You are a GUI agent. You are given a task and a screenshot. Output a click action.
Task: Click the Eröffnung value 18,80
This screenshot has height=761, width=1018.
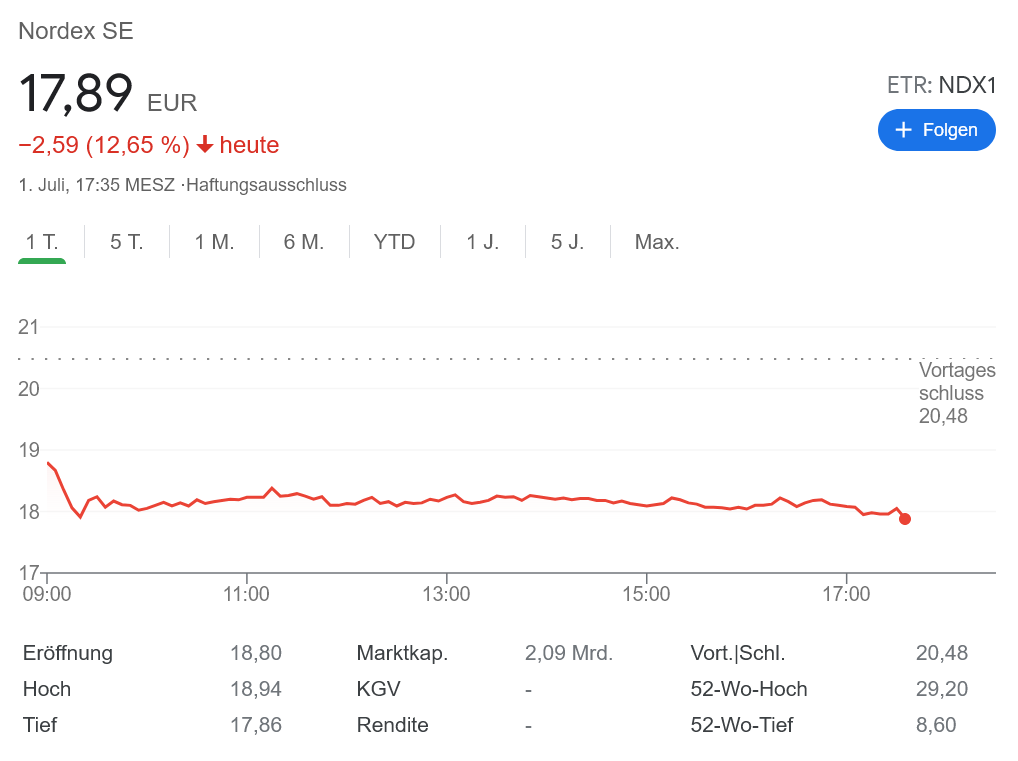(x=255, y=653)
